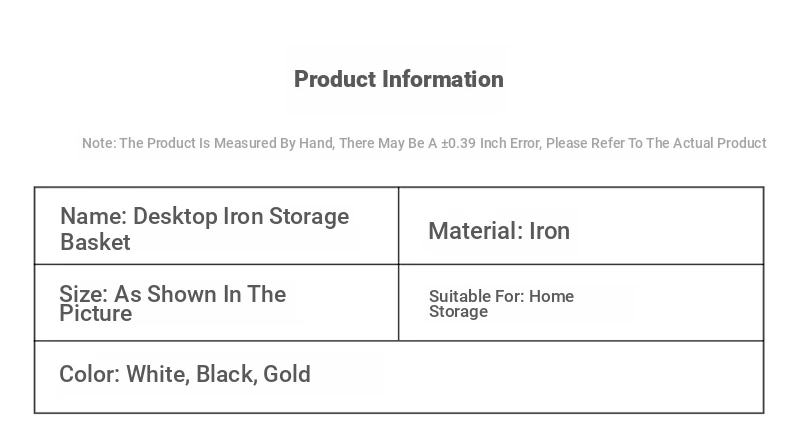Click the word "Picture" in the size cell

(x=95, y=313)
